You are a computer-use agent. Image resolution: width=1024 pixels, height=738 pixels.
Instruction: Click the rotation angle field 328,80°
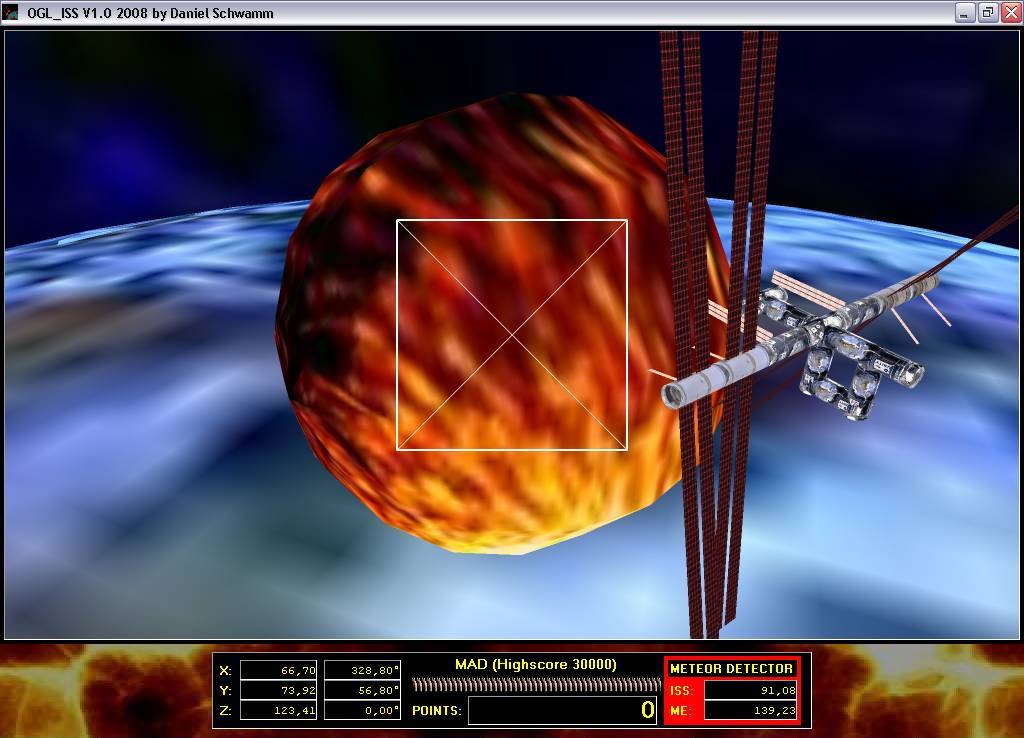[362, 671]
